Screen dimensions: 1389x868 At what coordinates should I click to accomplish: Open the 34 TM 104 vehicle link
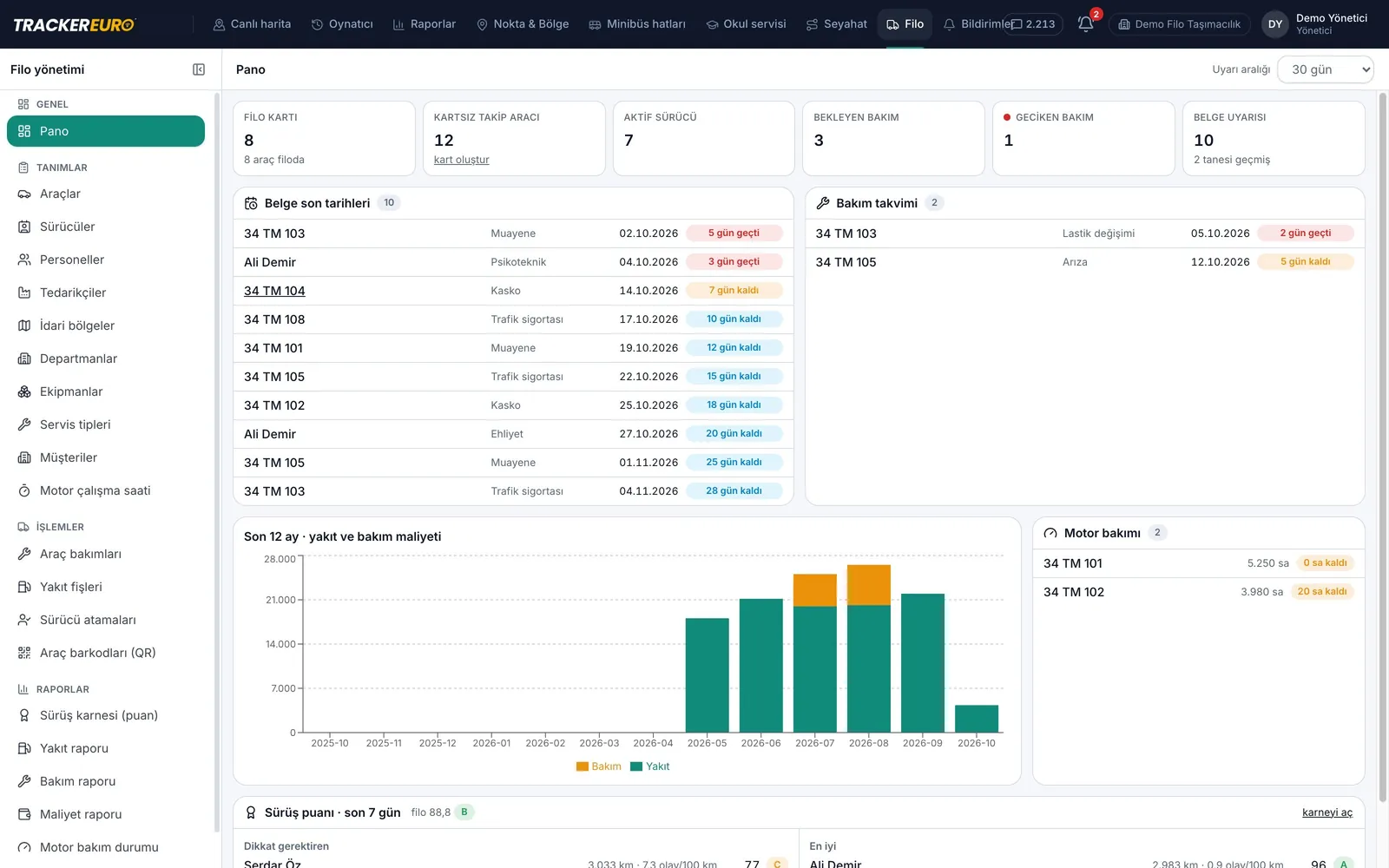(x=274, y=291)
